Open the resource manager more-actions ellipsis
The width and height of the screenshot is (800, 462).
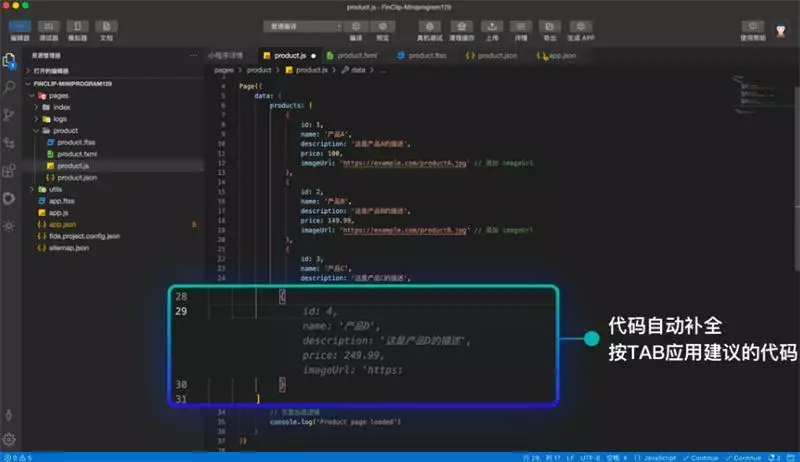tap(194, 55)
